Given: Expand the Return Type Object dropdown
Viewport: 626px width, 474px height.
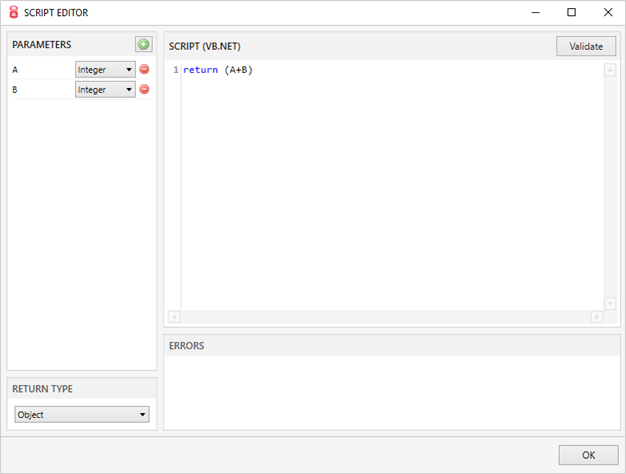Looking at the screenshot, I should coord(82,414).
